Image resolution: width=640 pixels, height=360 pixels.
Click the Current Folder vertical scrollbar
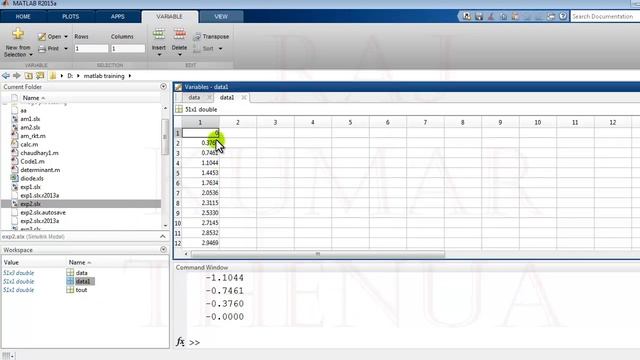pyautogui.click(x=165, y=137)
